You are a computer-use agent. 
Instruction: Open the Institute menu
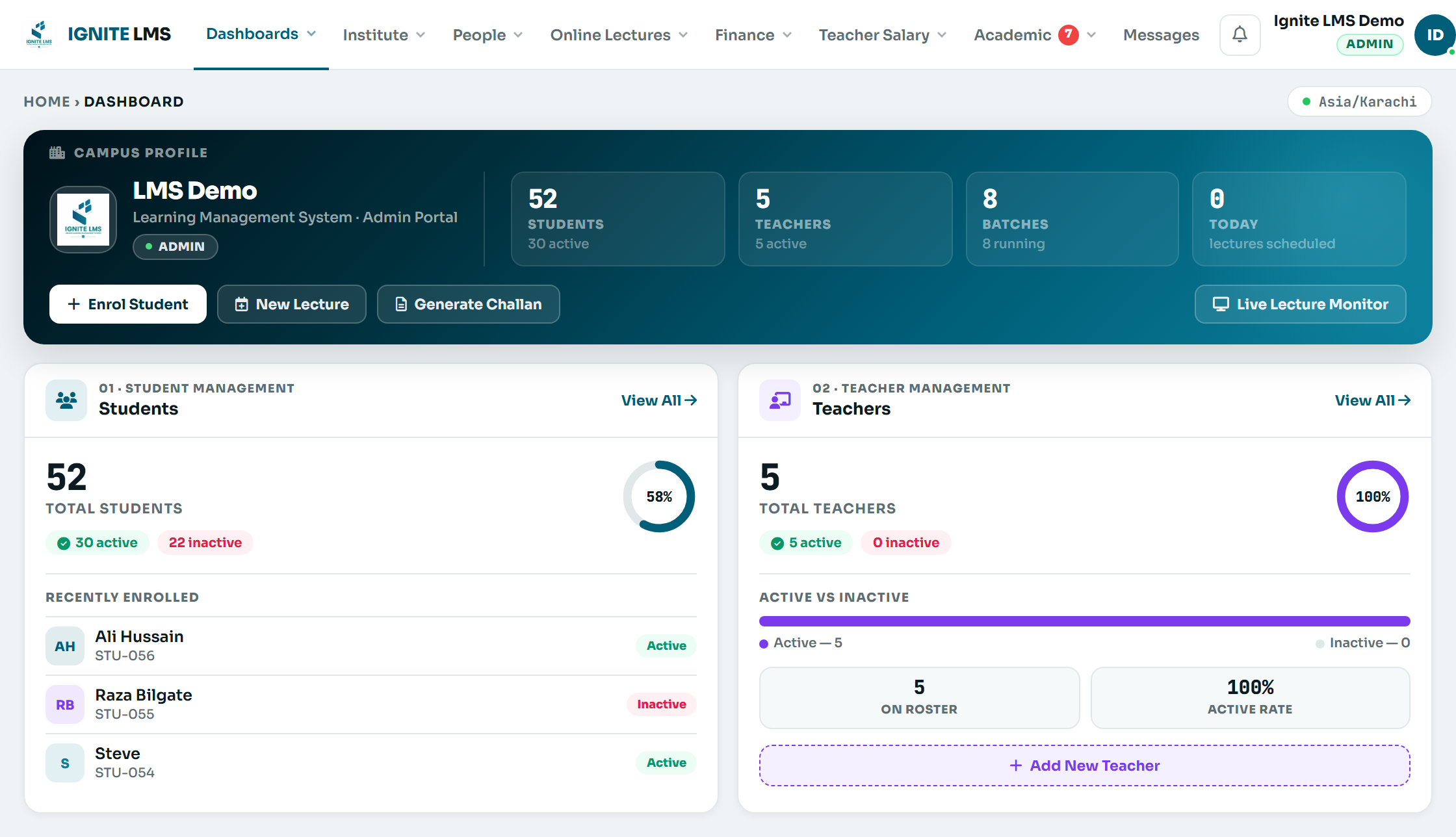click(384, 35)
